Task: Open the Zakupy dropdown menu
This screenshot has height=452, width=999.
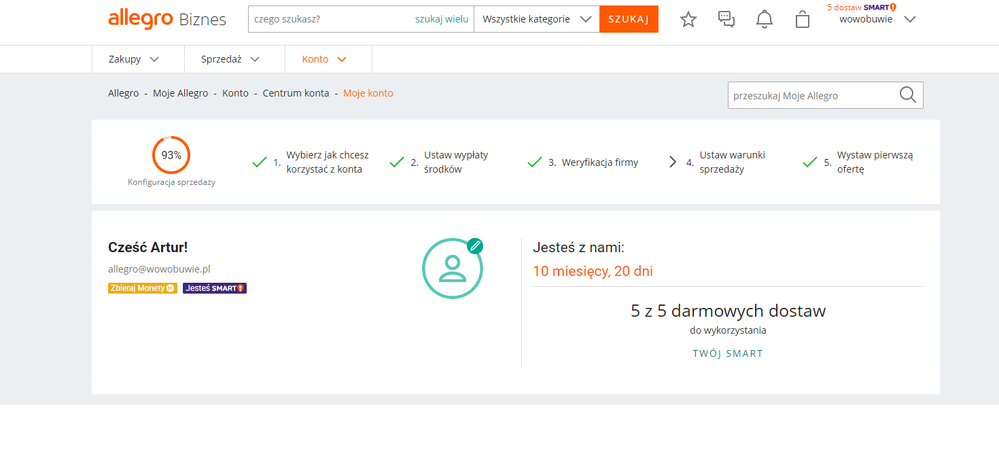Action: [133, 59]
